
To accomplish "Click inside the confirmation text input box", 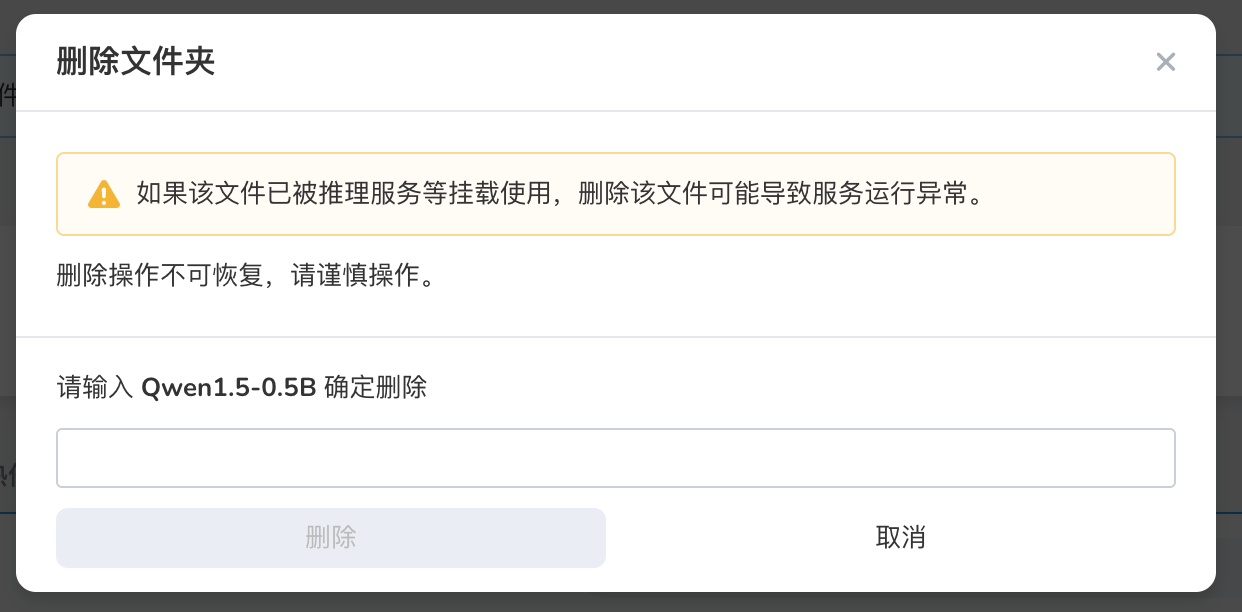I will tap(616, 457).
